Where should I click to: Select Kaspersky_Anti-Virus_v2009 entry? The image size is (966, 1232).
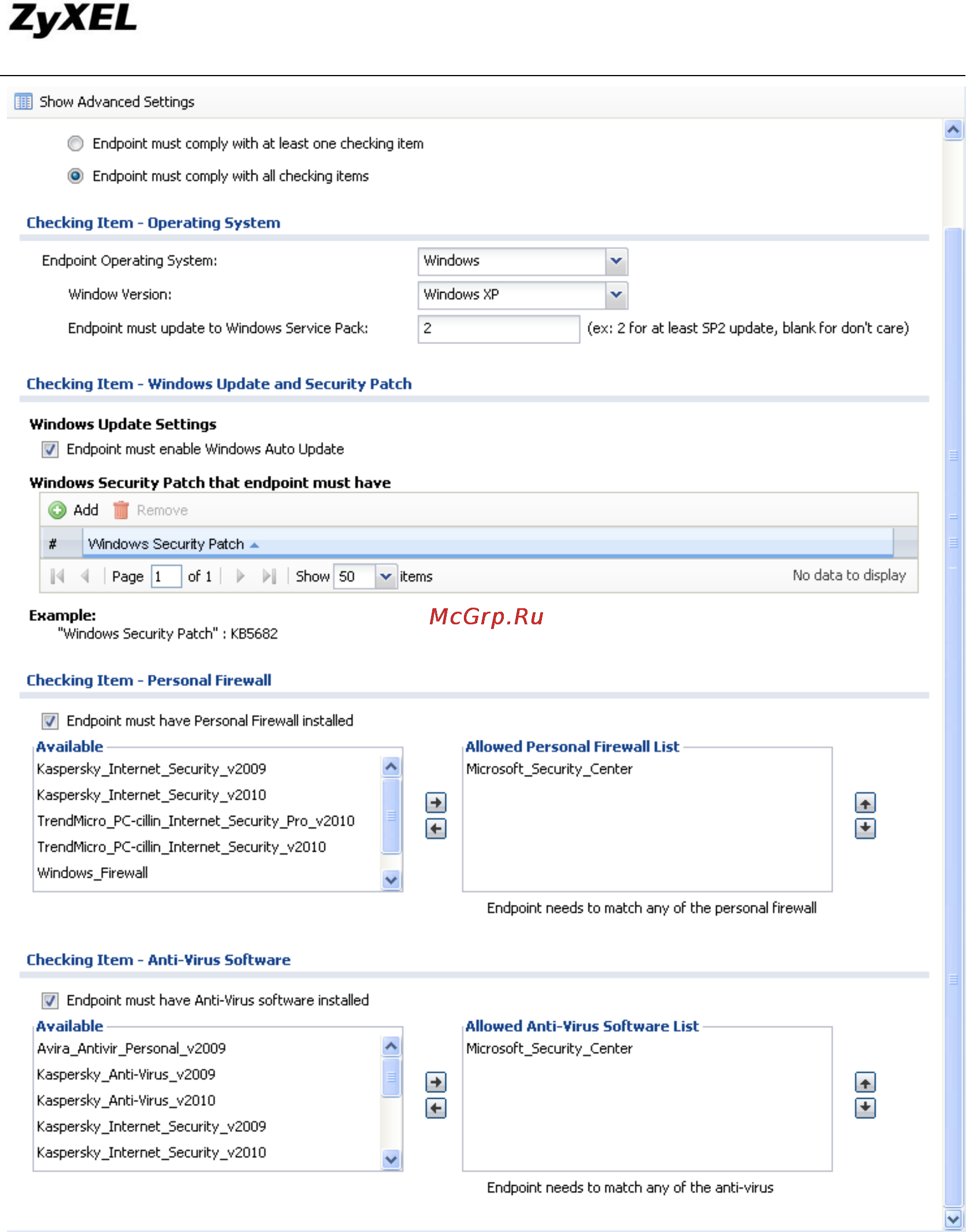point(126,1074)
